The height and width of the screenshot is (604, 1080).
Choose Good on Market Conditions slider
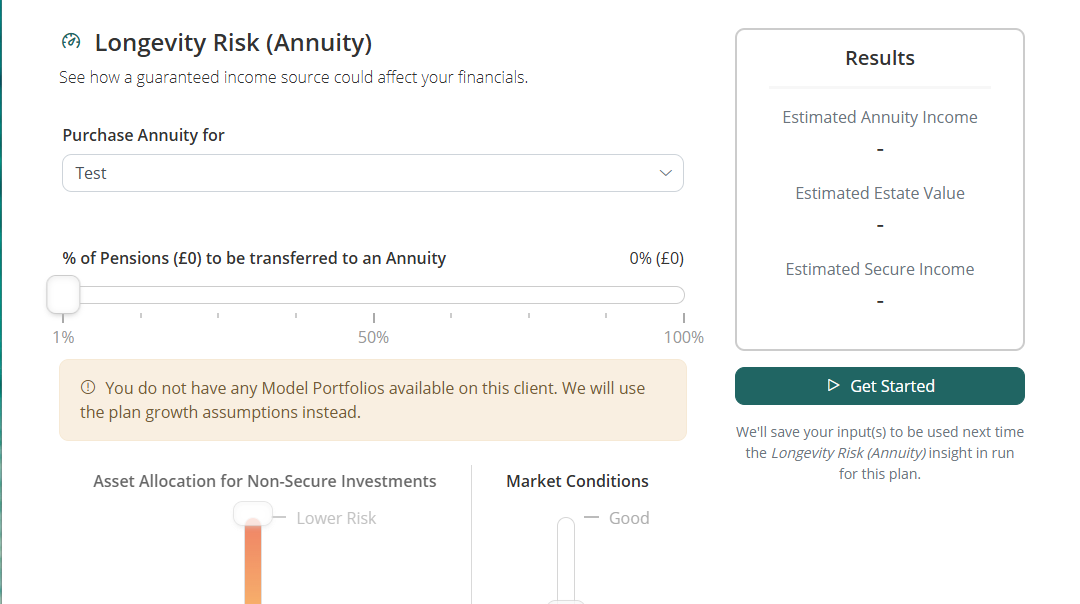click(x=629, y=518)
